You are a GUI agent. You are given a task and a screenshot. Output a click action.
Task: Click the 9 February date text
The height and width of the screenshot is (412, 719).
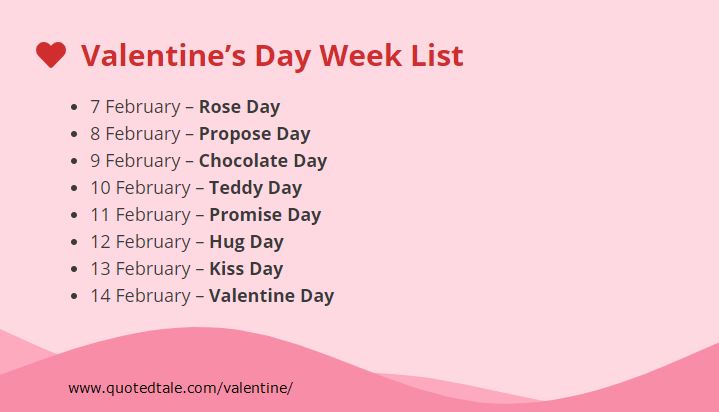click(x=135, y=161)
